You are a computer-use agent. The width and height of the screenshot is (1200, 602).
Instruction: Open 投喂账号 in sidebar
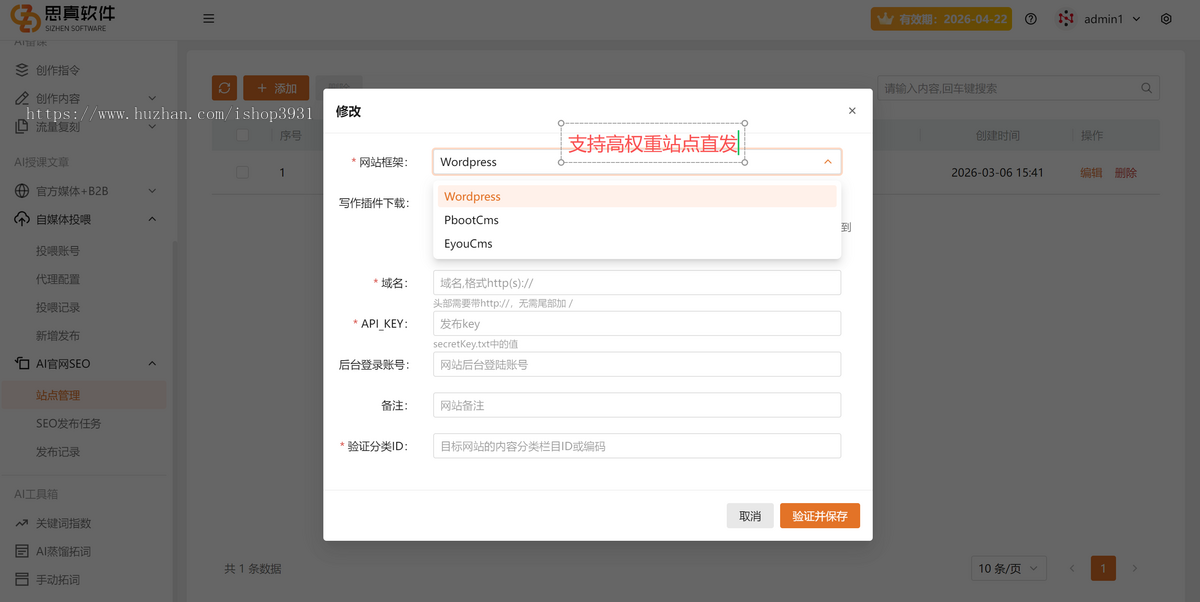(x=58, y=251)
